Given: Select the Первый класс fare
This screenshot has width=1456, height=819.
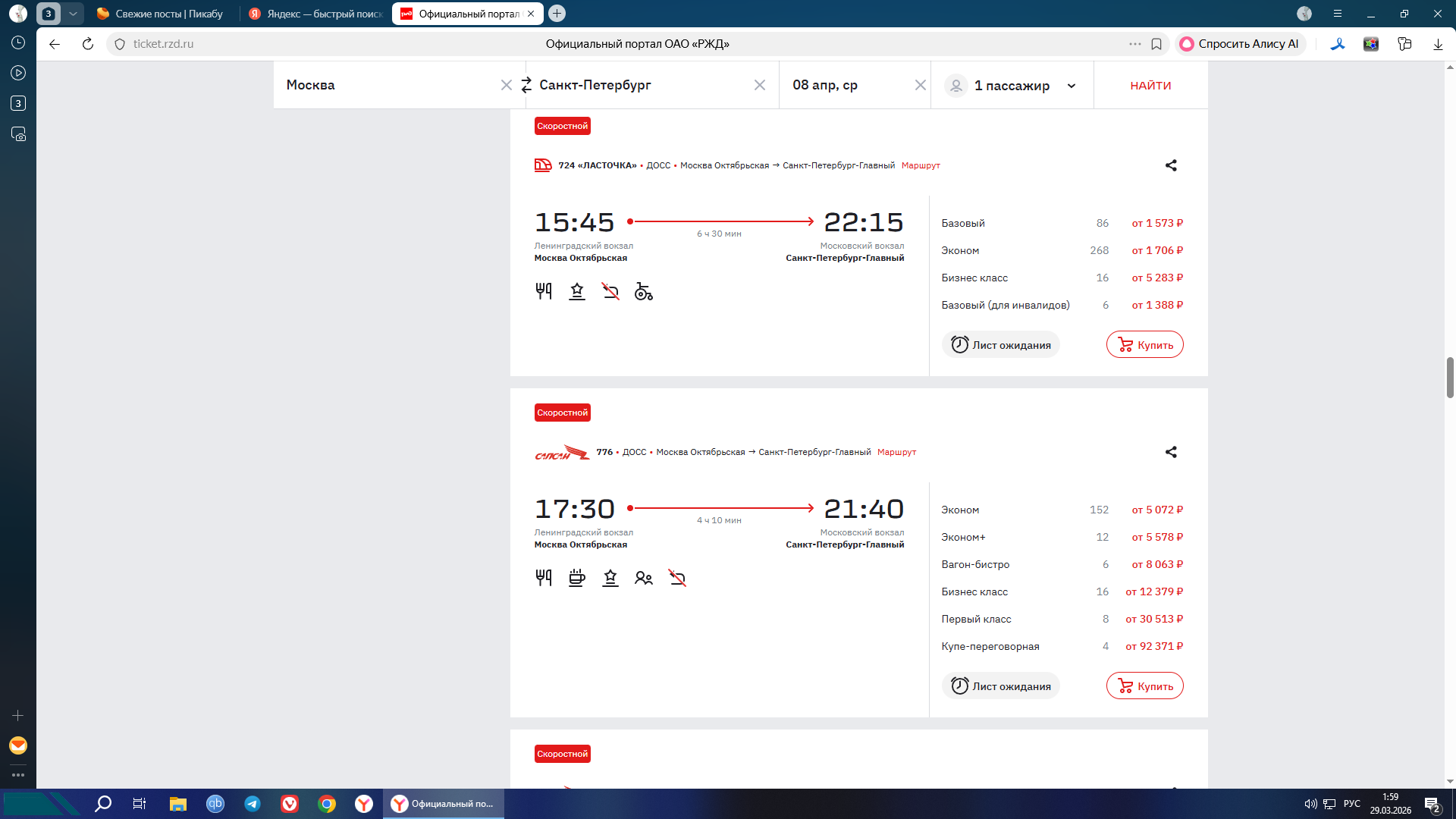Looking at the screenshot, I should [1062, 619].
